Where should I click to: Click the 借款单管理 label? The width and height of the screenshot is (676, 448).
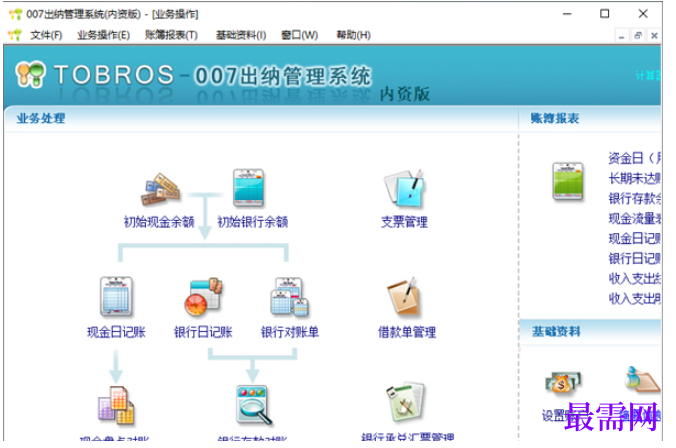click(407, 332)
